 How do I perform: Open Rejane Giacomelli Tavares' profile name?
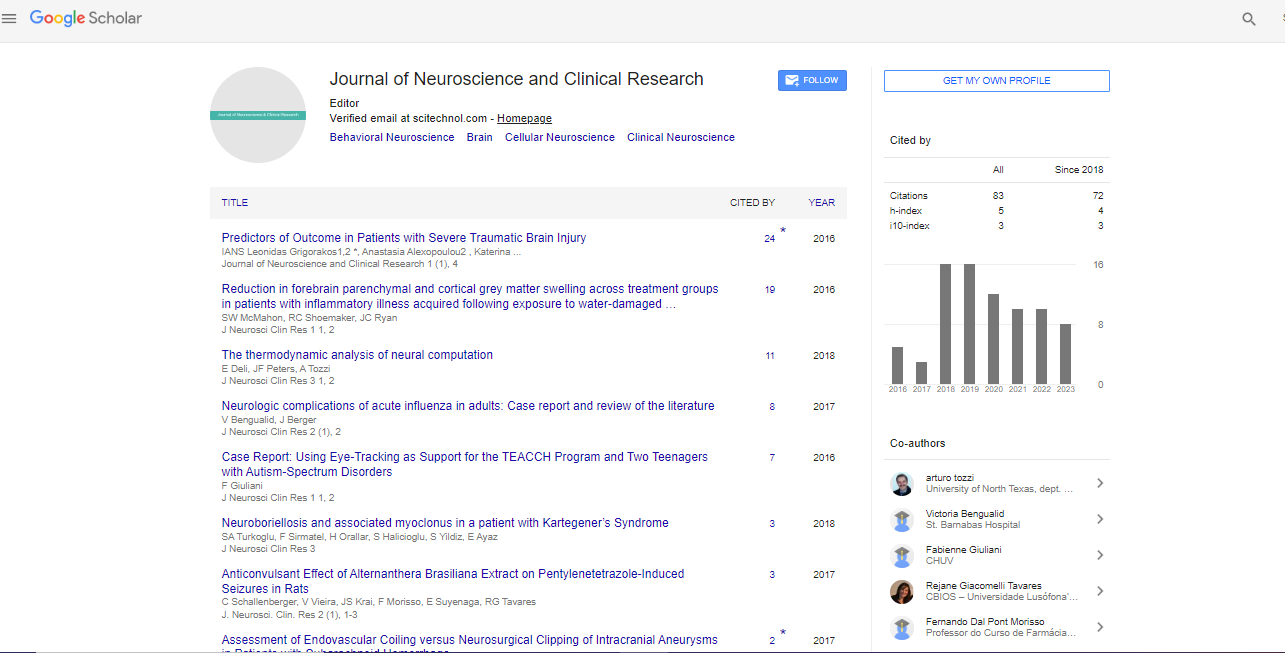pos(984,586)
